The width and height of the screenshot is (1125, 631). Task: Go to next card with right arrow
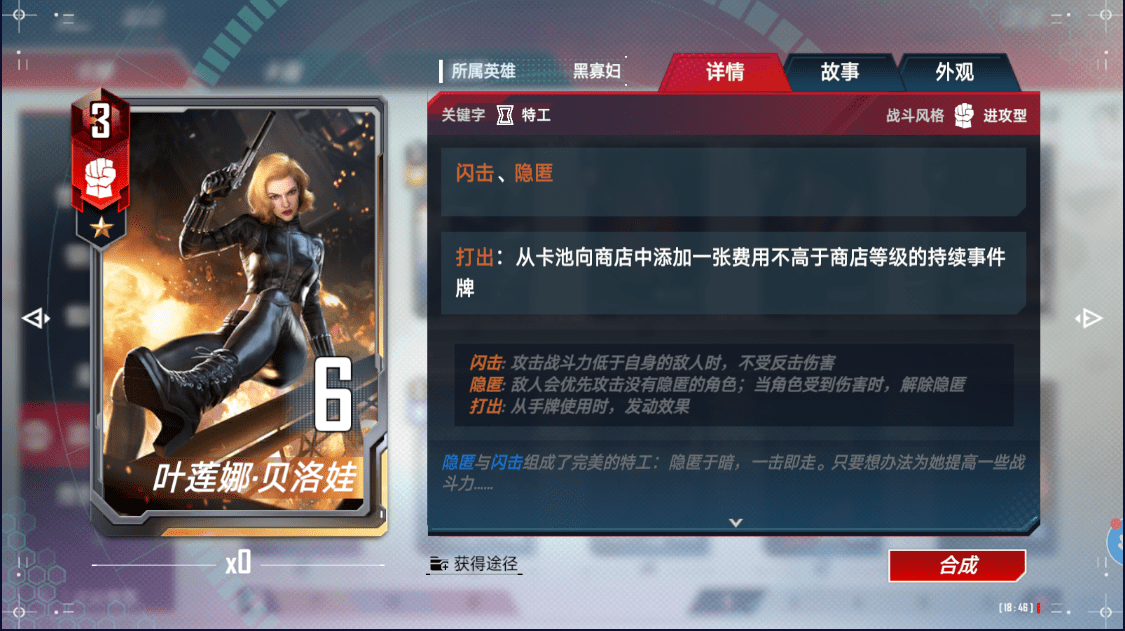(1088, 318)
